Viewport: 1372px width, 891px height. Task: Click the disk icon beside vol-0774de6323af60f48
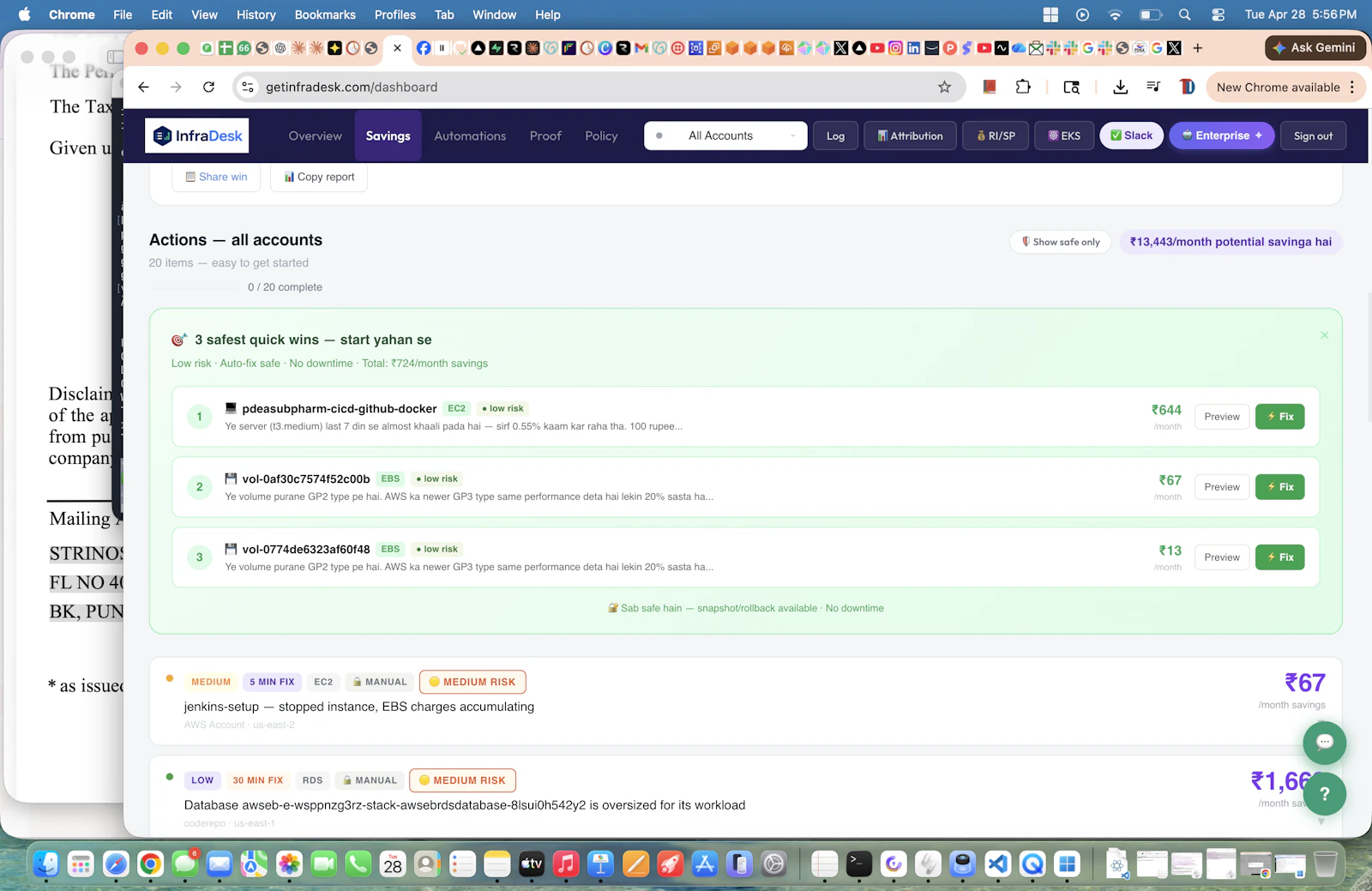point(231,549)
